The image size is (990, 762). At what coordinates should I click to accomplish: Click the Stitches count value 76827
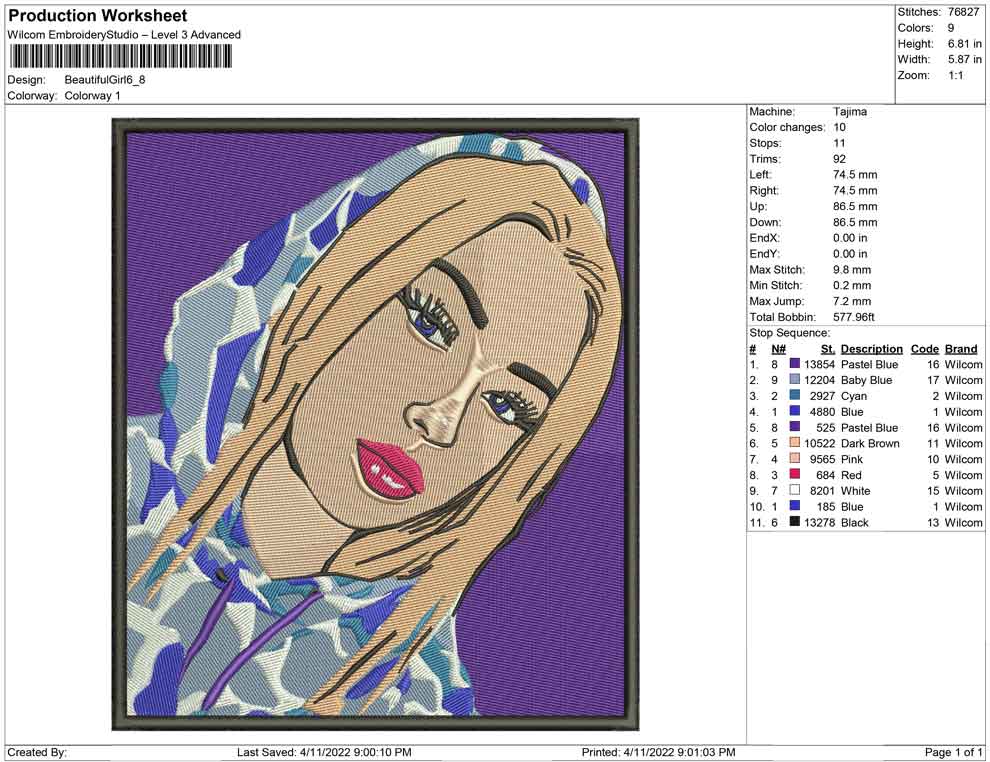pos(964,12)
